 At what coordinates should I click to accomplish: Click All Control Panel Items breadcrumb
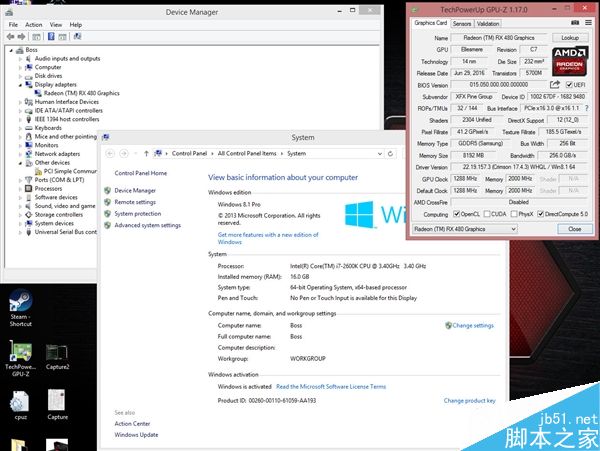pos(247,153)
